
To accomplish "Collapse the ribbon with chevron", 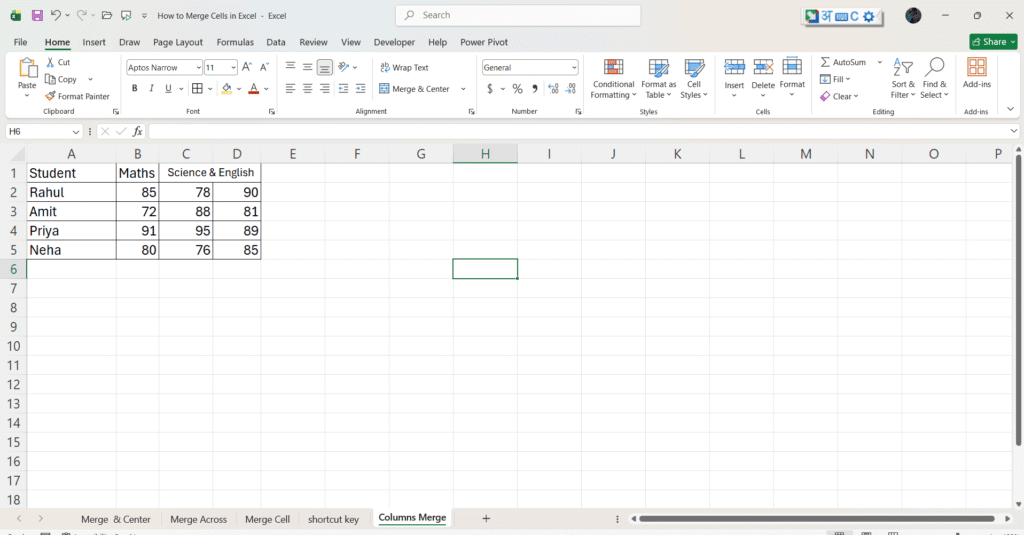I will (1010, 109).
